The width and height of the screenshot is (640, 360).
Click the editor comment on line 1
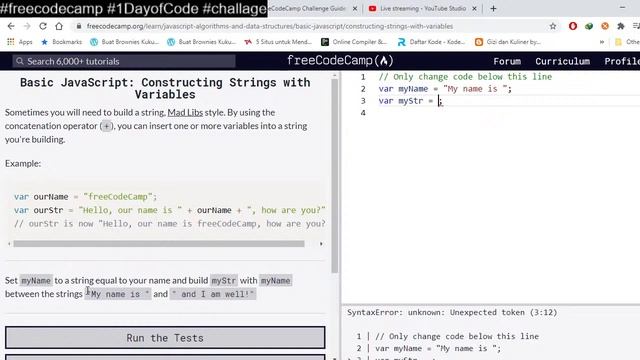coord(465,77)
